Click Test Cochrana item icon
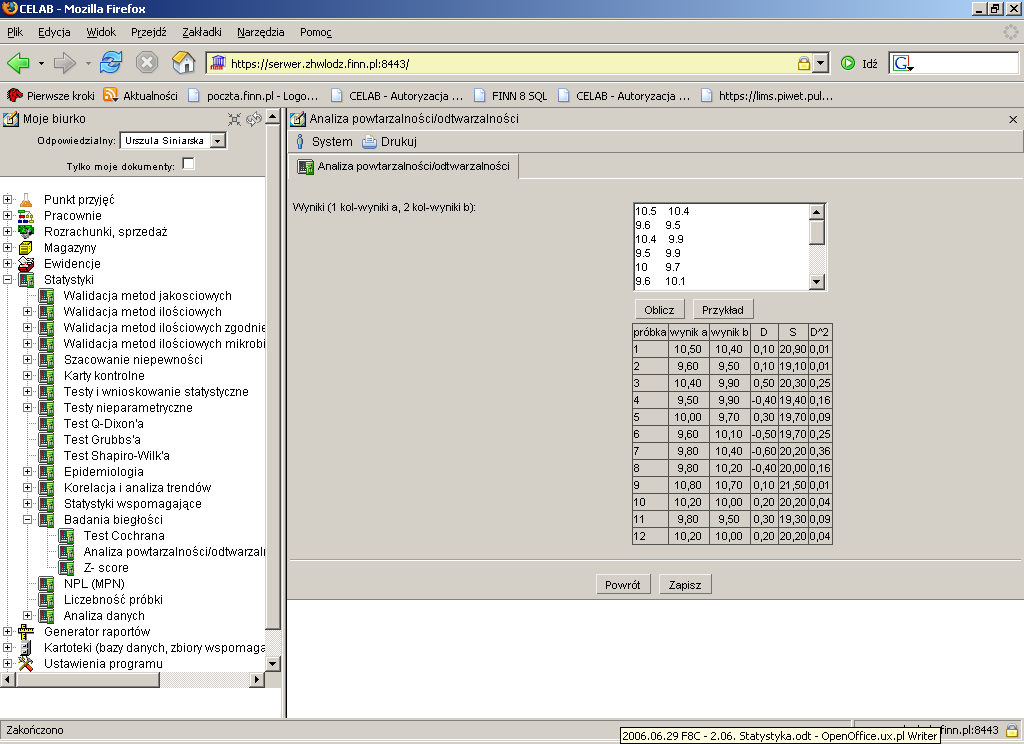The image size is (1024, 744). [x=67, y=536]
